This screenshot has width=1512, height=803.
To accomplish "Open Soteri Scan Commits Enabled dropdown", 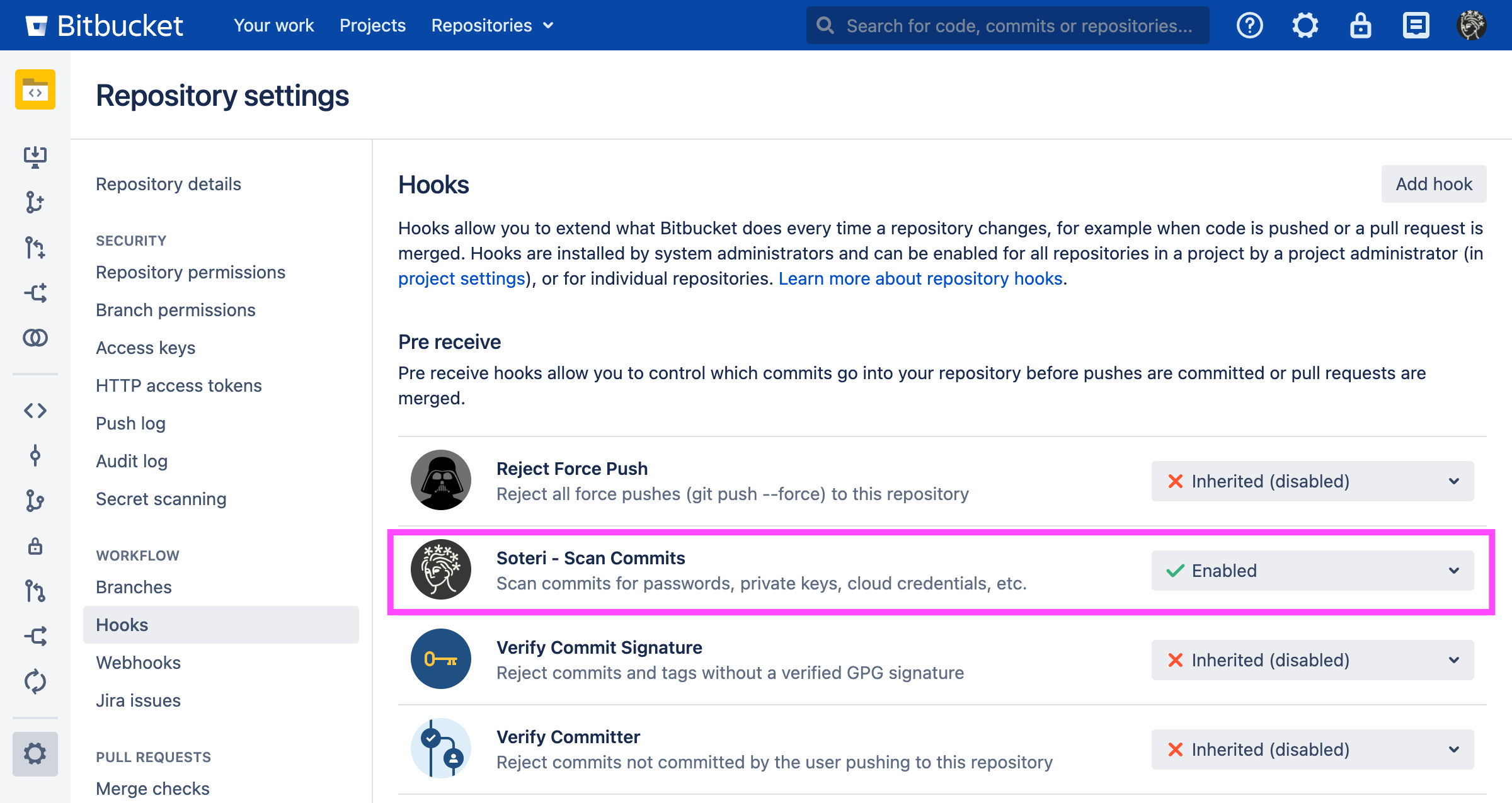I will (1312, 571).
